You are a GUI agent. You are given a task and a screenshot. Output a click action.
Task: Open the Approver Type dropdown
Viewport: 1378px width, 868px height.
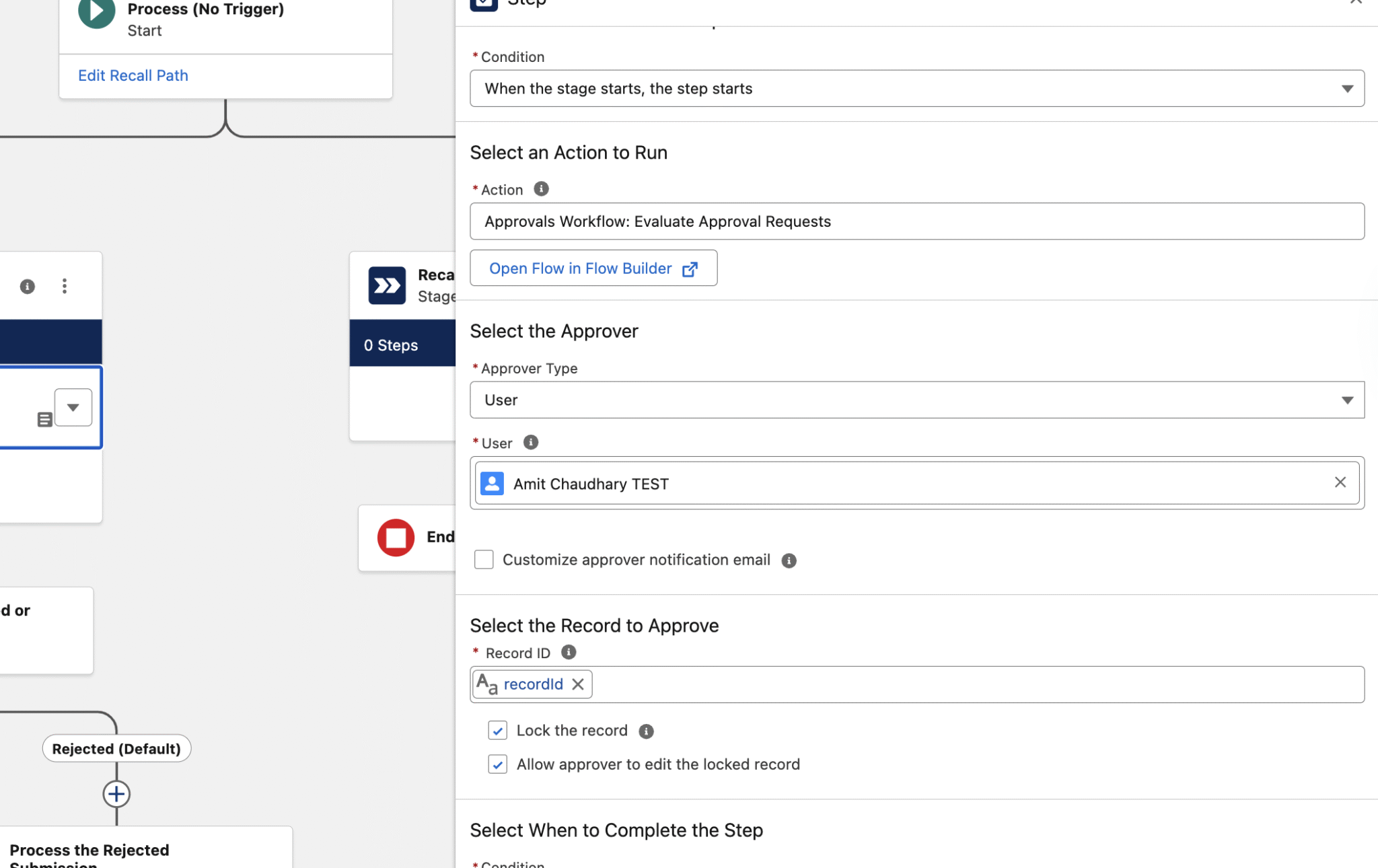(x=1348, y=400)
